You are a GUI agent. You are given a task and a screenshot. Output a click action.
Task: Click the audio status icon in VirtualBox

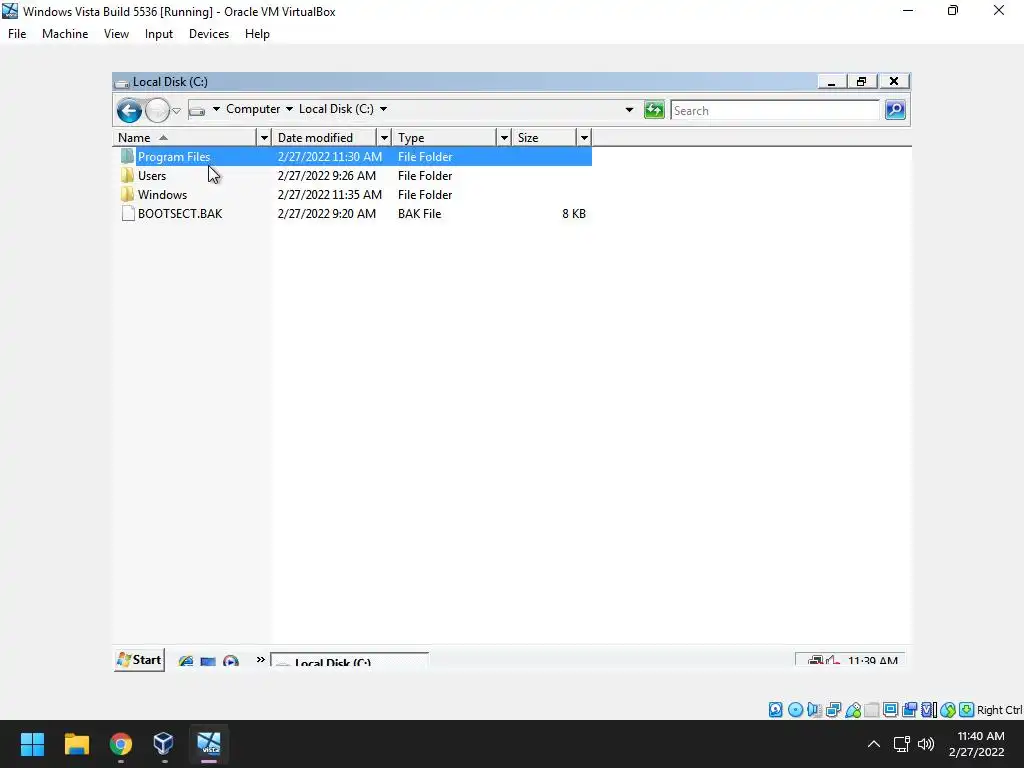pyautogui.click(x=814, y=710)
